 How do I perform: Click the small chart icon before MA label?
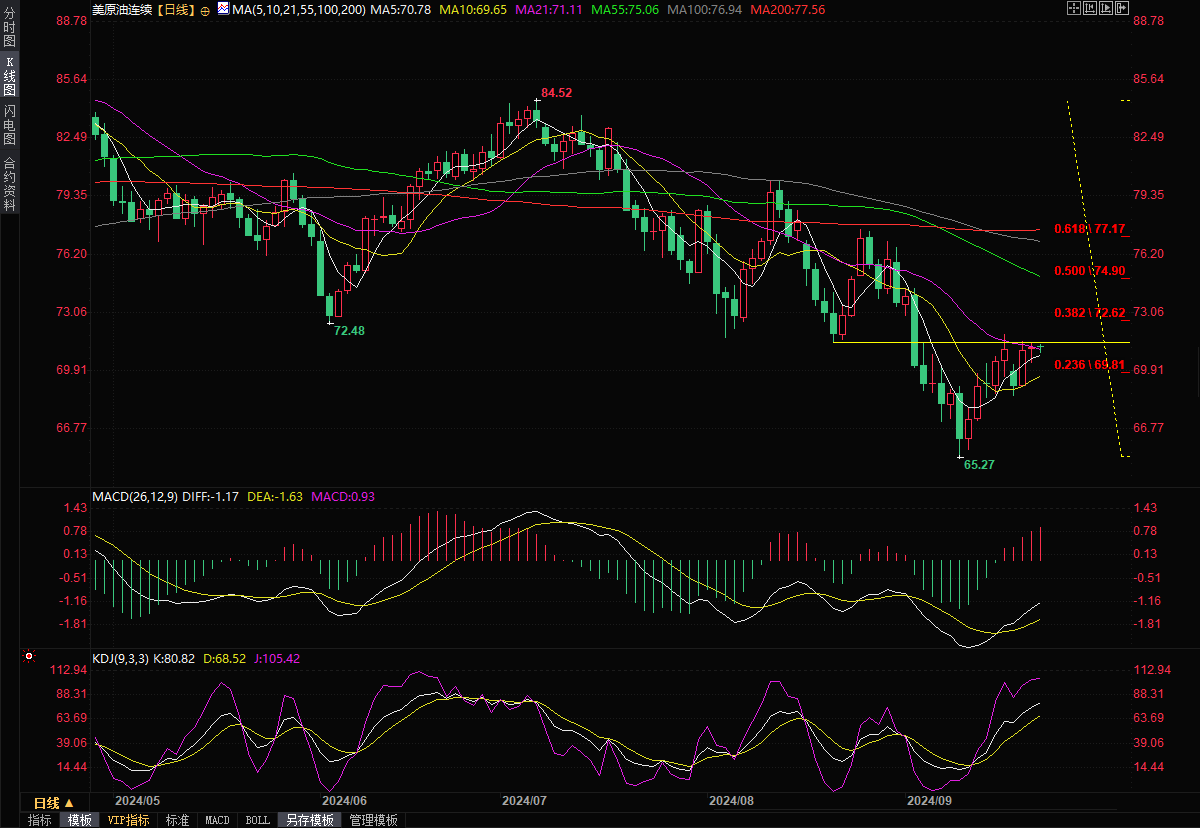click(224, 10)
